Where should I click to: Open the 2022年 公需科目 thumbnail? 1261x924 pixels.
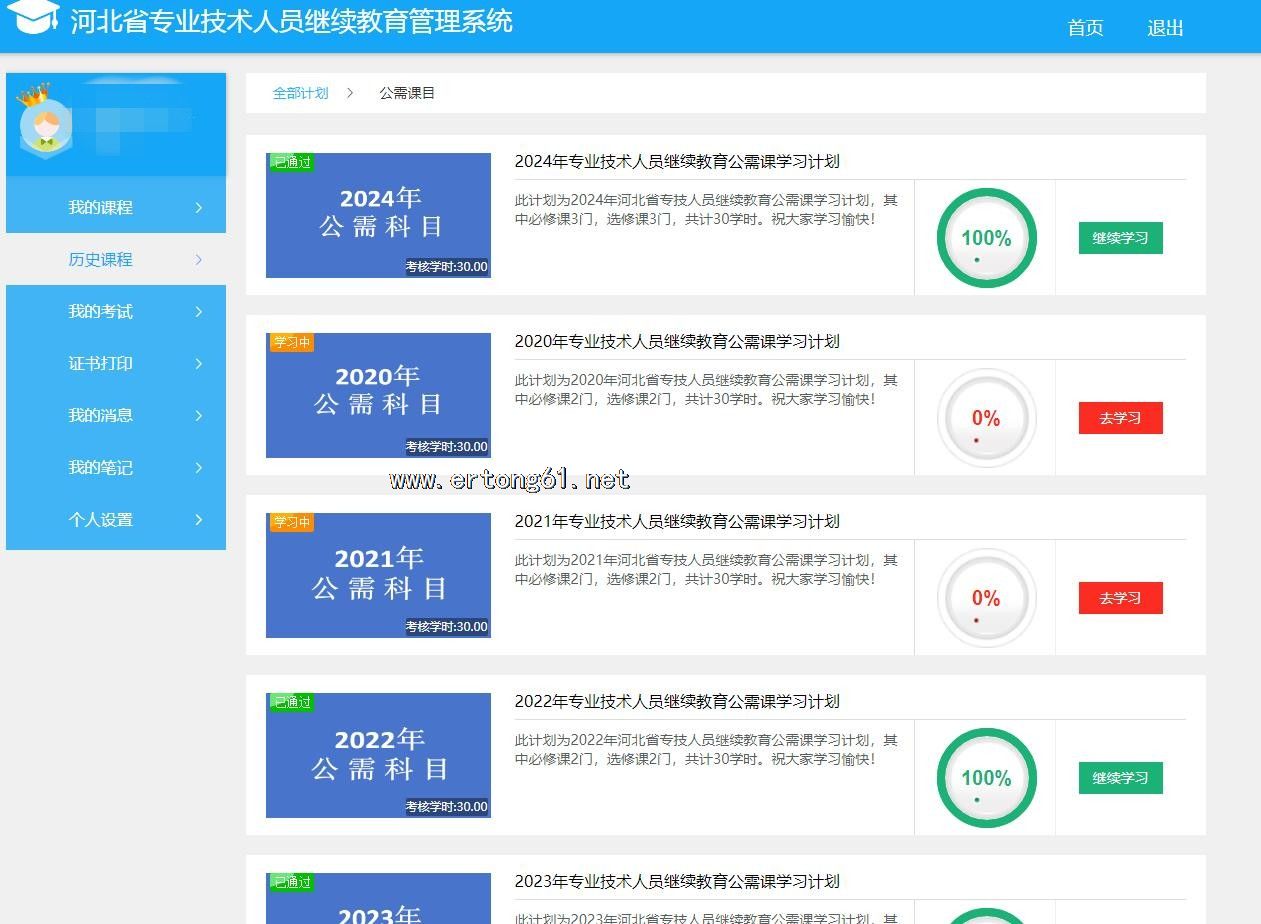pos(378,755)
